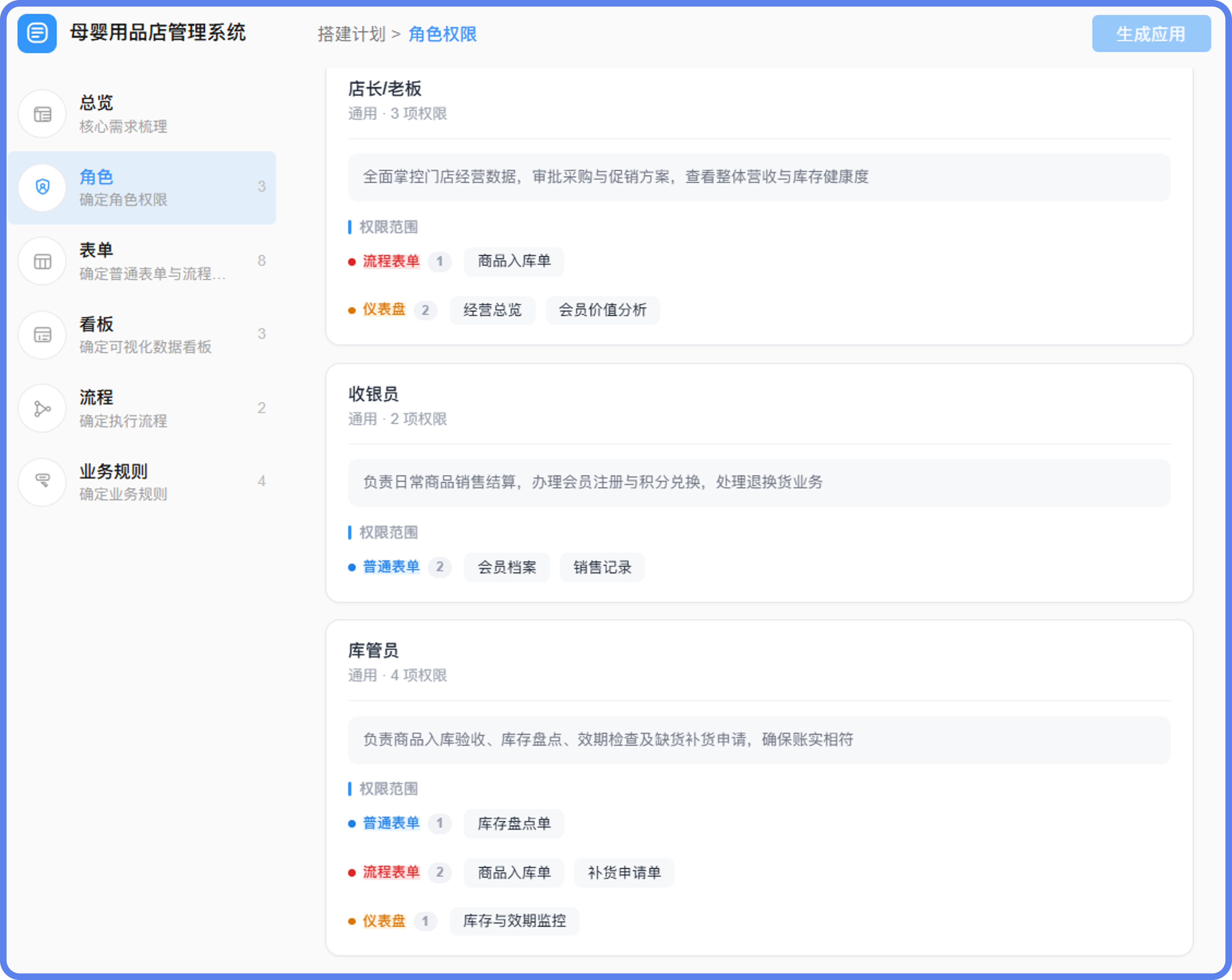Click the 店长/老板 description text box
This screenshot has height=980, width=1232.
[759, 177]
